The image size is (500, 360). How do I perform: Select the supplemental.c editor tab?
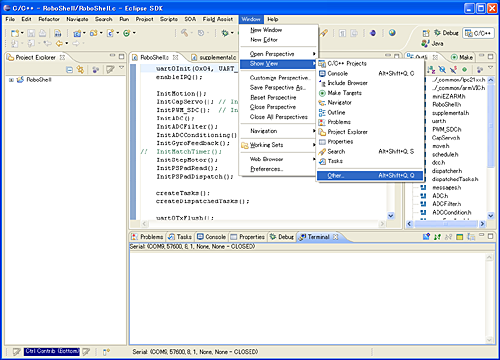[214, 57]
